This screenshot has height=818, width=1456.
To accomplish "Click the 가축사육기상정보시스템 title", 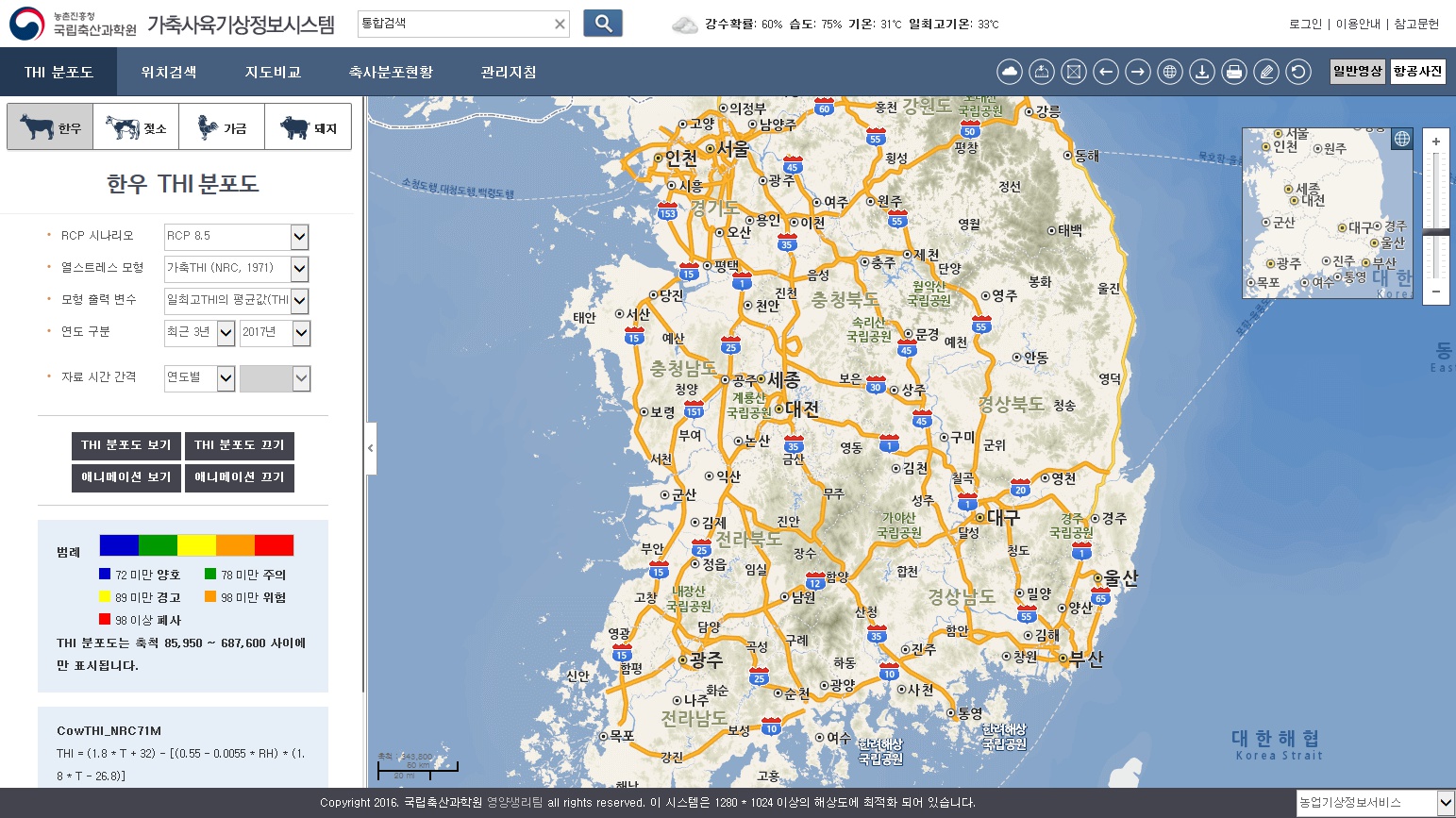I will (241, 25).
